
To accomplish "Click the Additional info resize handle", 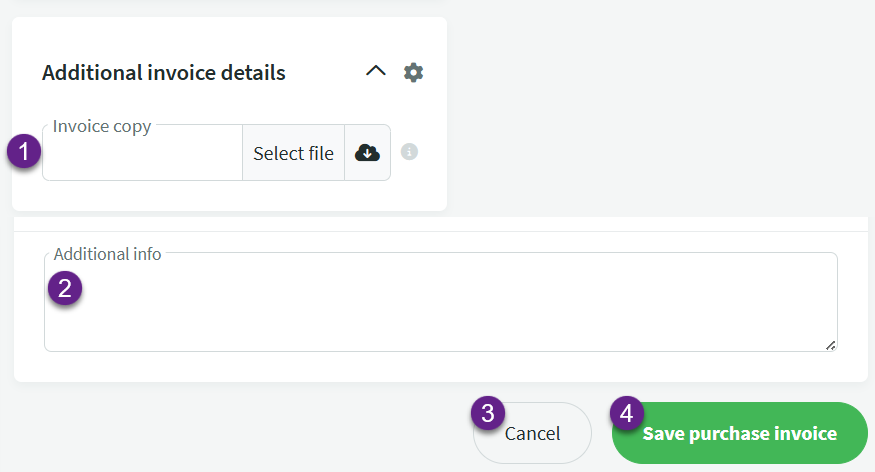I will (x=830, y=344).
